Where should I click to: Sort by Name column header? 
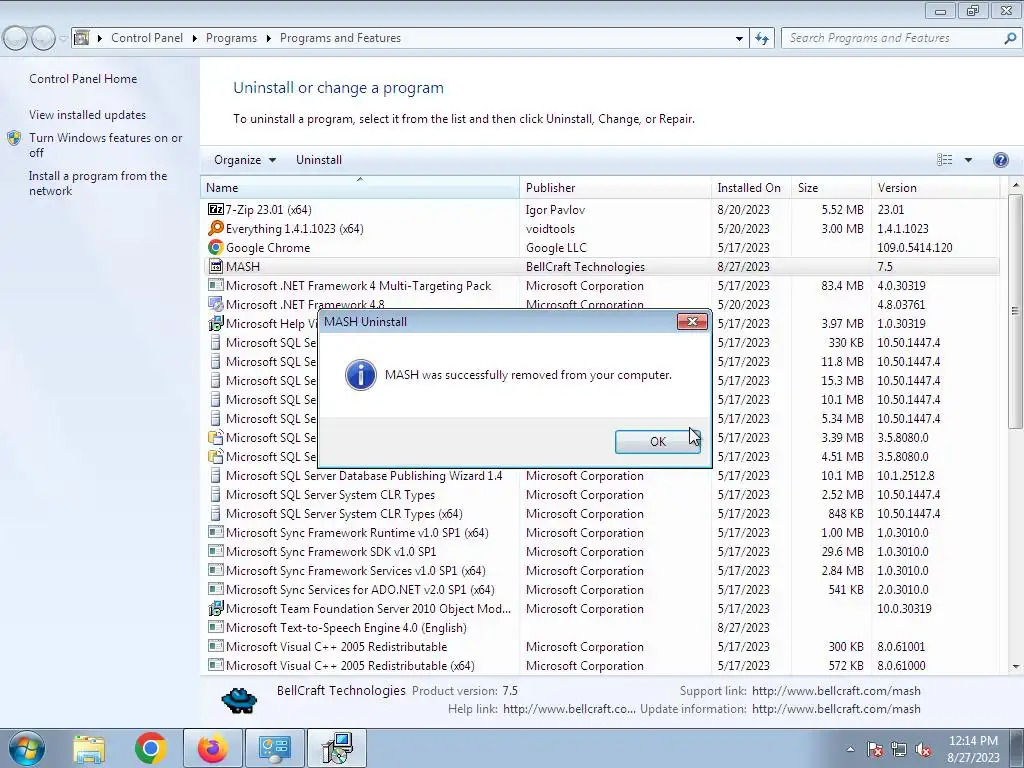(360, 187)
